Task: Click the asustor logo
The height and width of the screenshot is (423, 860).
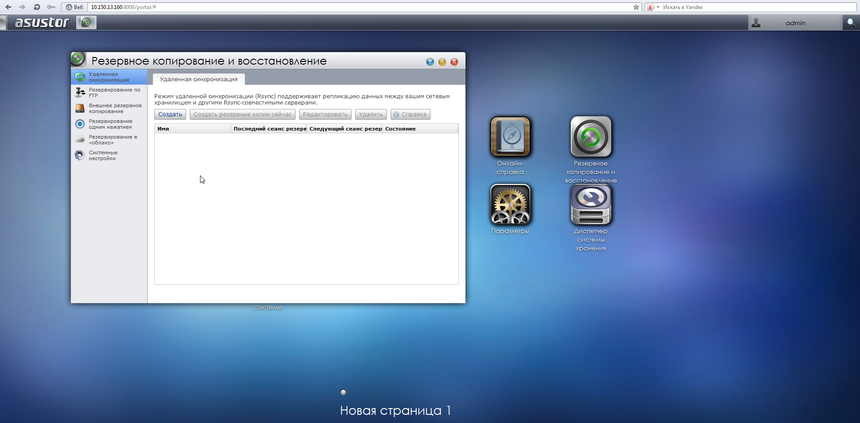Action: (x=42, y=22)
